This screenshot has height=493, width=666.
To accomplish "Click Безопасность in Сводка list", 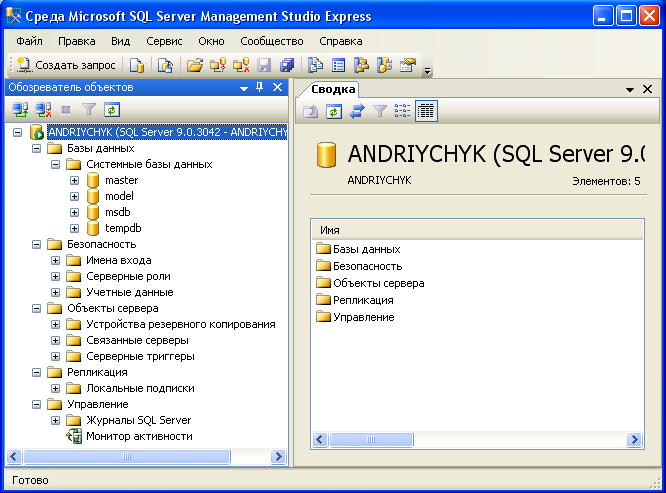I will [x=367, y=266].
